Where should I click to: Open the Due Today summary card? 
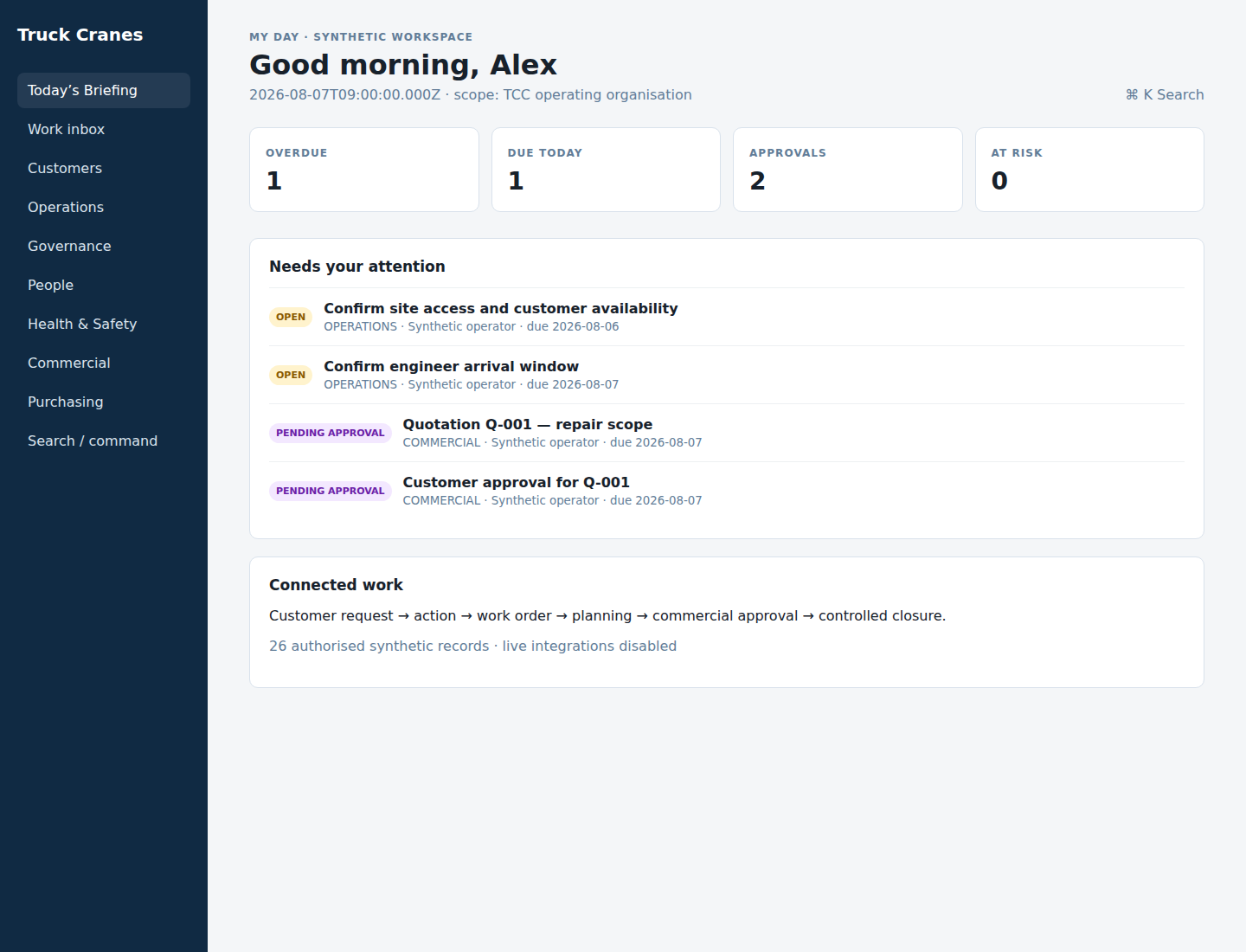coord(606,170)
